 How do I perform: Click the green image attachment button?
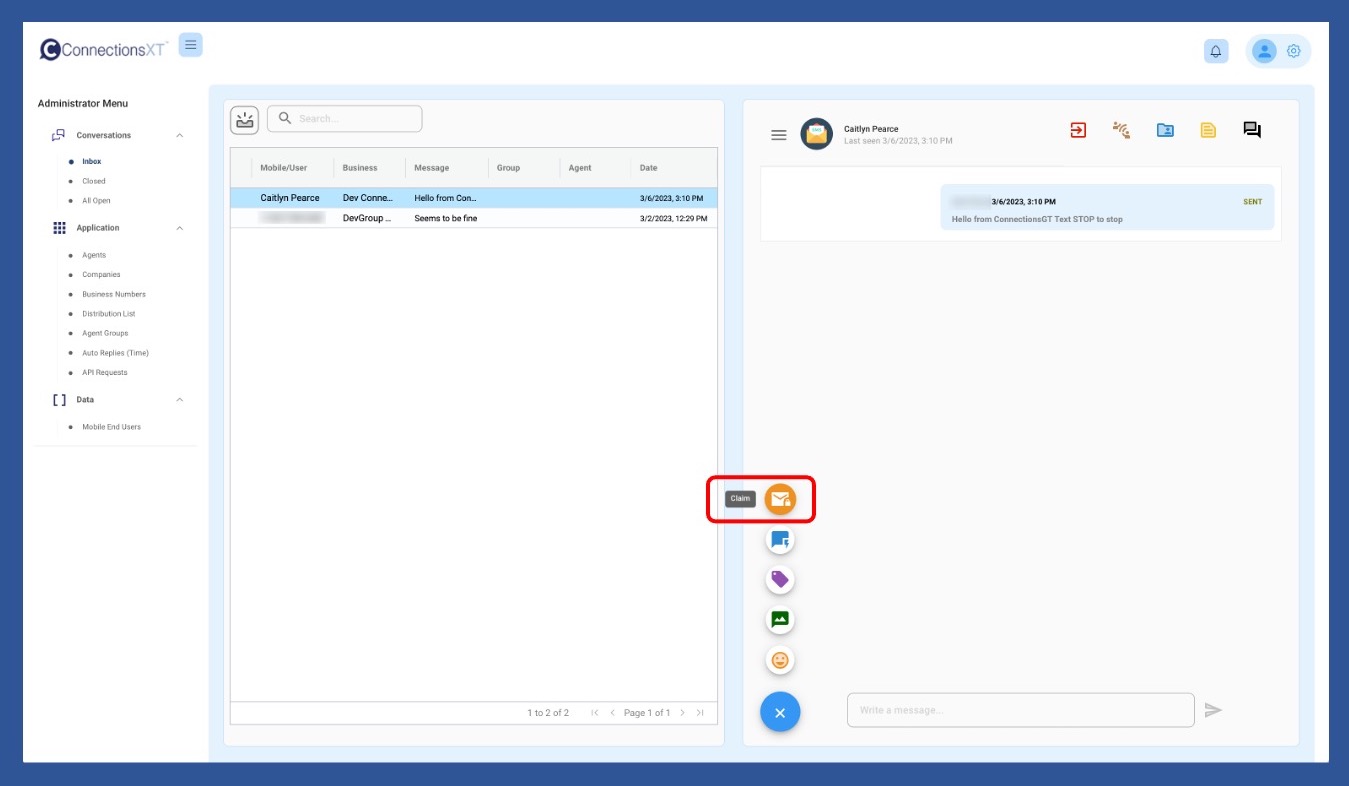pos(780,619)
